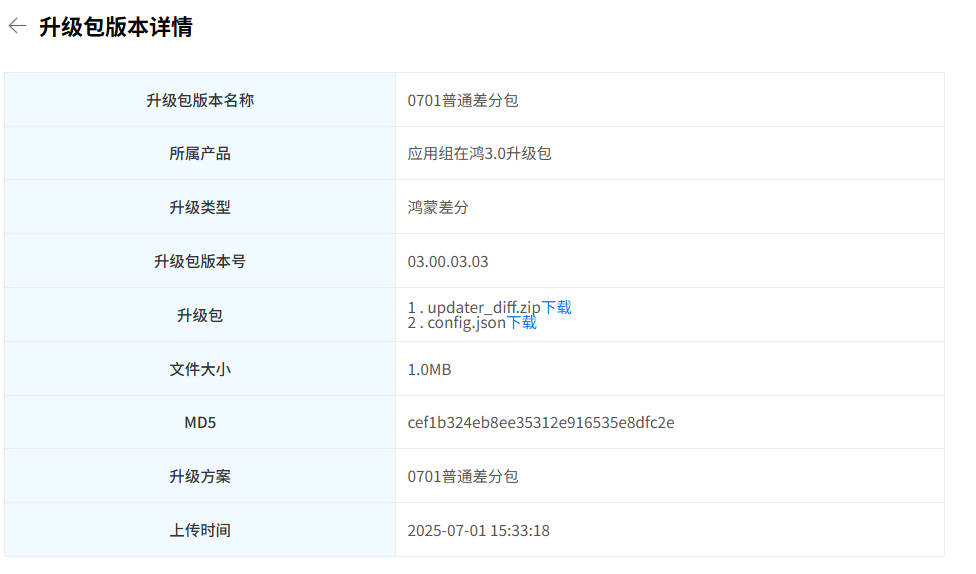This screenshot has width=976, height=574.
Task: Click the 升级包版本名称 label cell
Action: [x=200, y=100]
